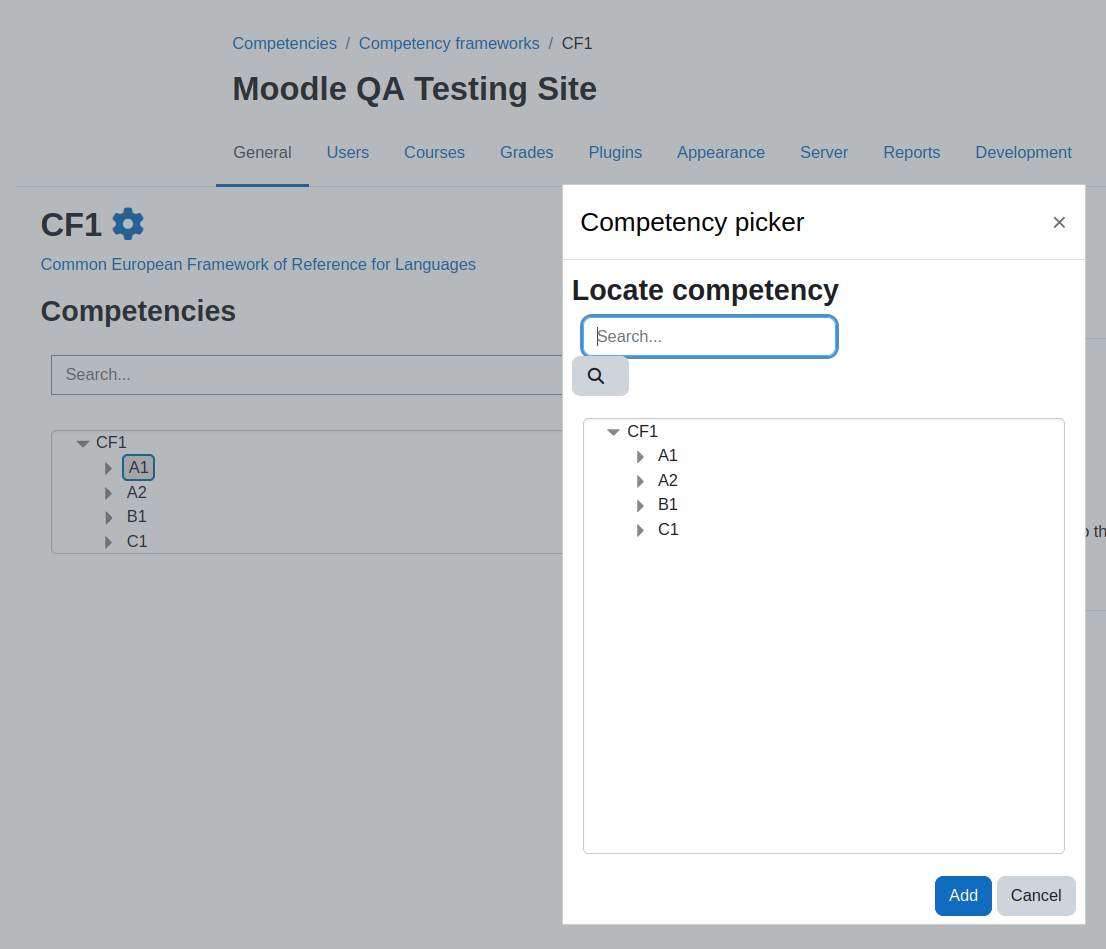Click Cancel in the Competency picker
This screenshot has width=1106, height=949.
pyautogui.click(x=1035, y=895)
